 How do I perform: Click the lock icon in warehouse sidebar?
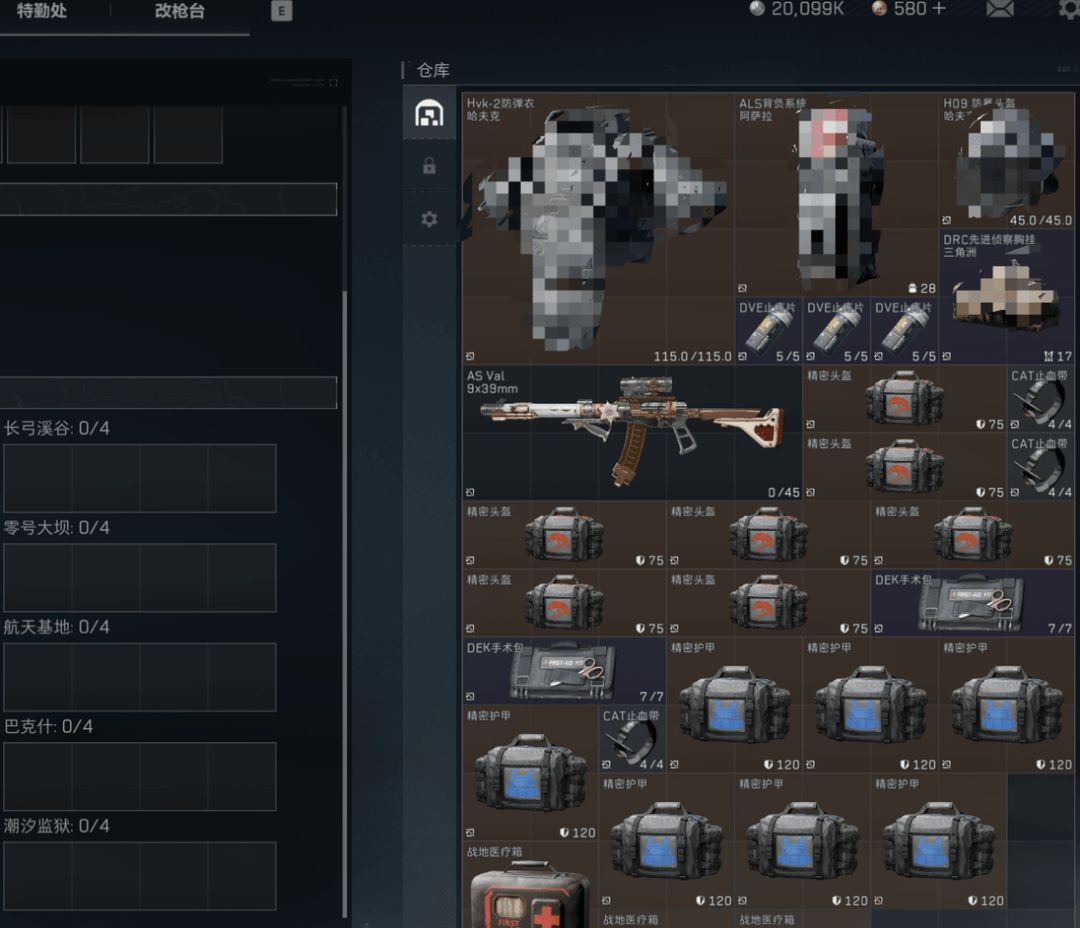(x=429, y=166)
